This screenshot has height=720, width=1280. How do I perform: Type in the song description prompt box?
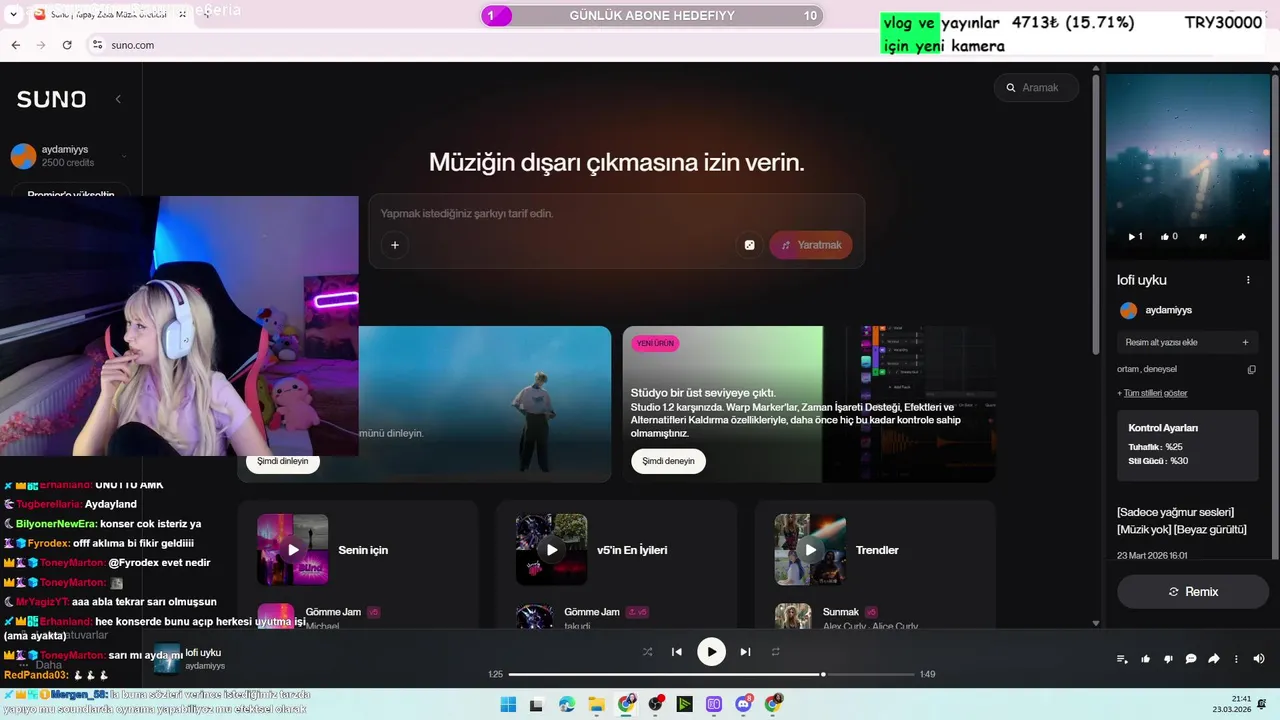(616, 213)
